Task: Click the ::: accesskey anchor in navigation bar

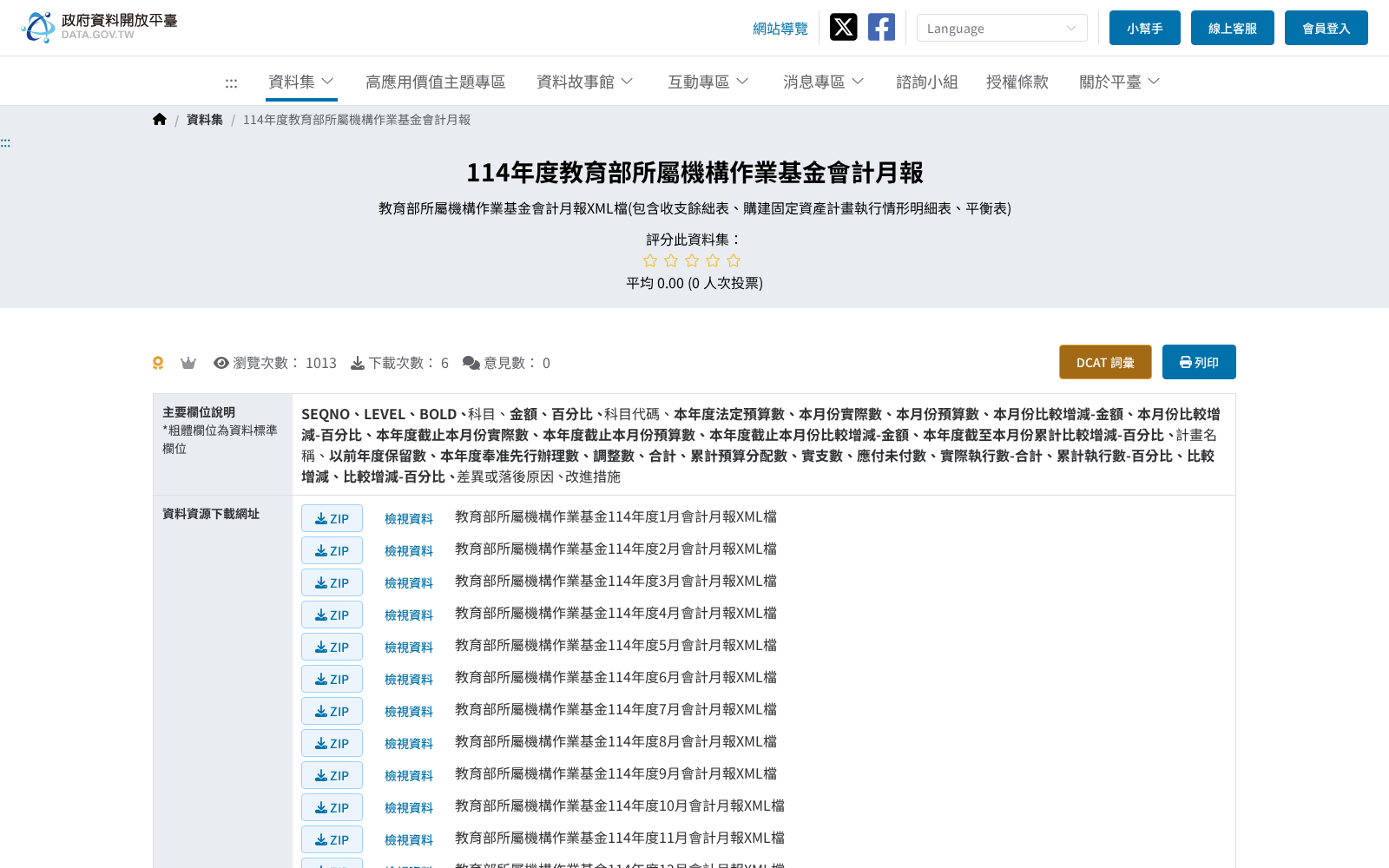Action: pos(231,82)
